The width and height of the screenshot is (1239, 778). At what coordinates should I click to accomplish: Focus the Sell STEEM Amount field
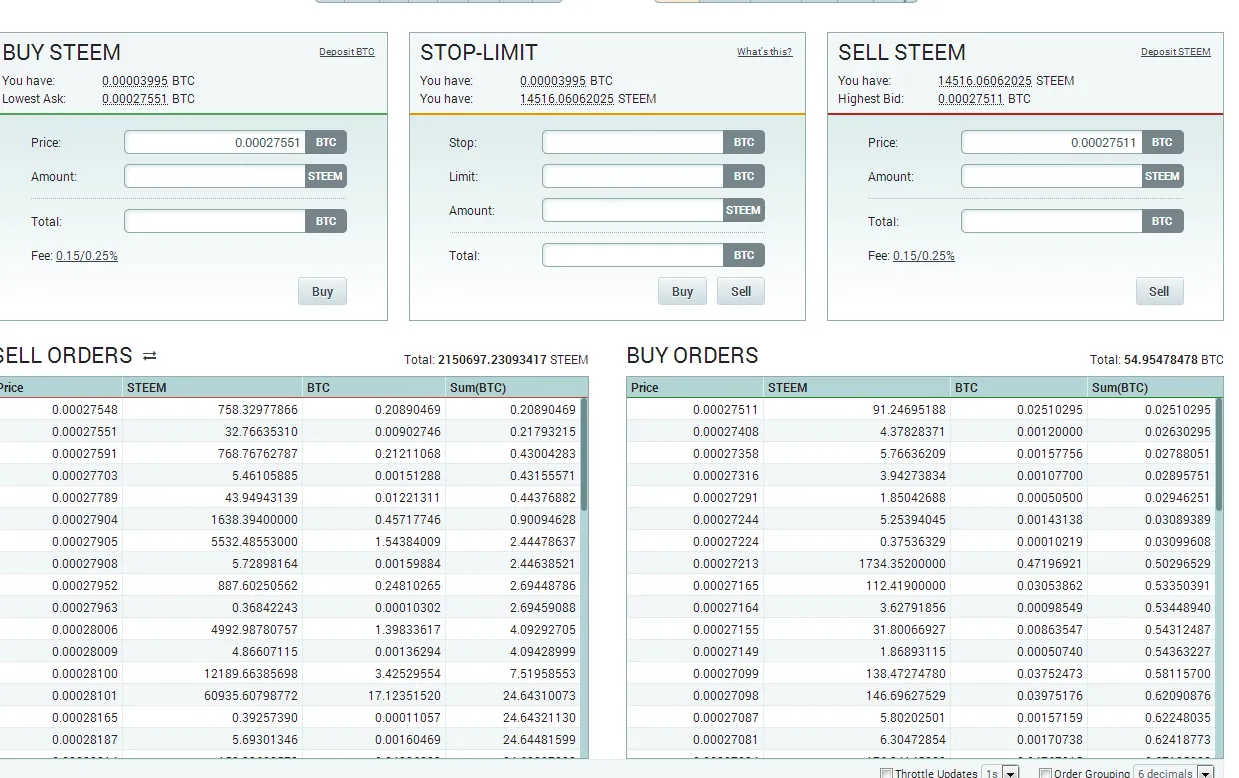[x=1052, y=176]
